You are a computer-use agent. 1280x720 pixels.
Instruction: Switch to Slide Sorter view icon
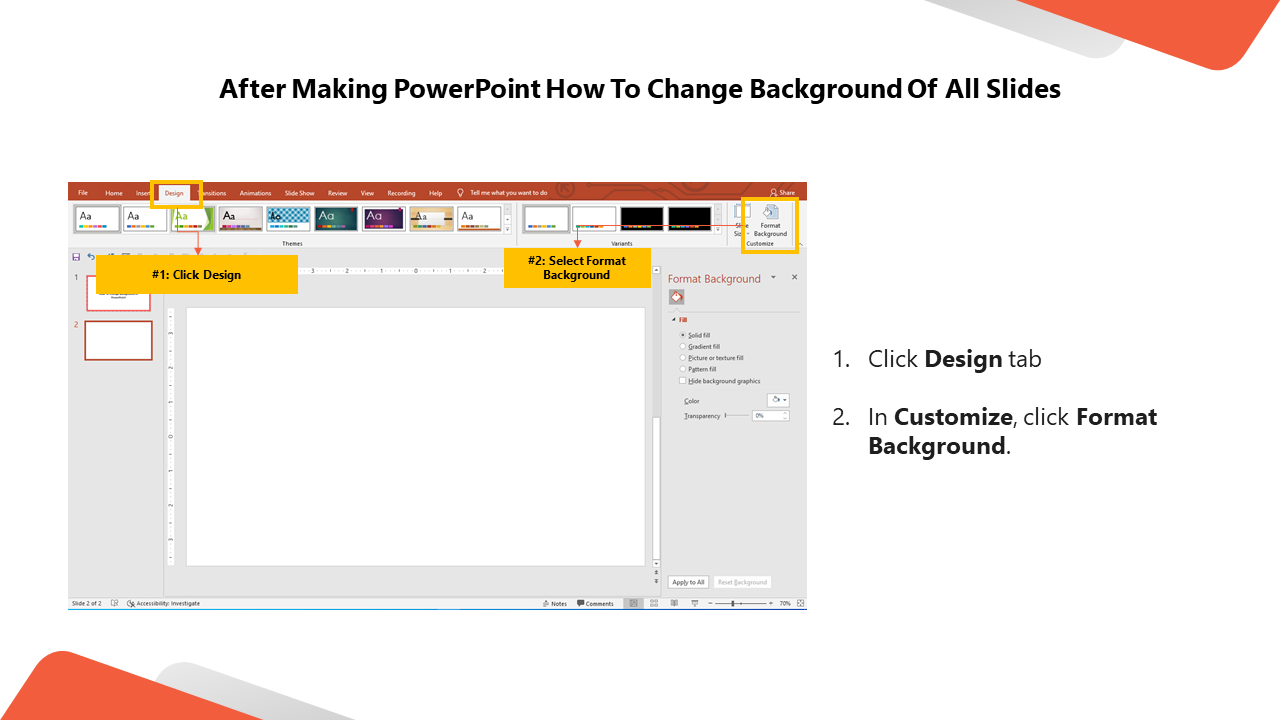click(653, 603)
